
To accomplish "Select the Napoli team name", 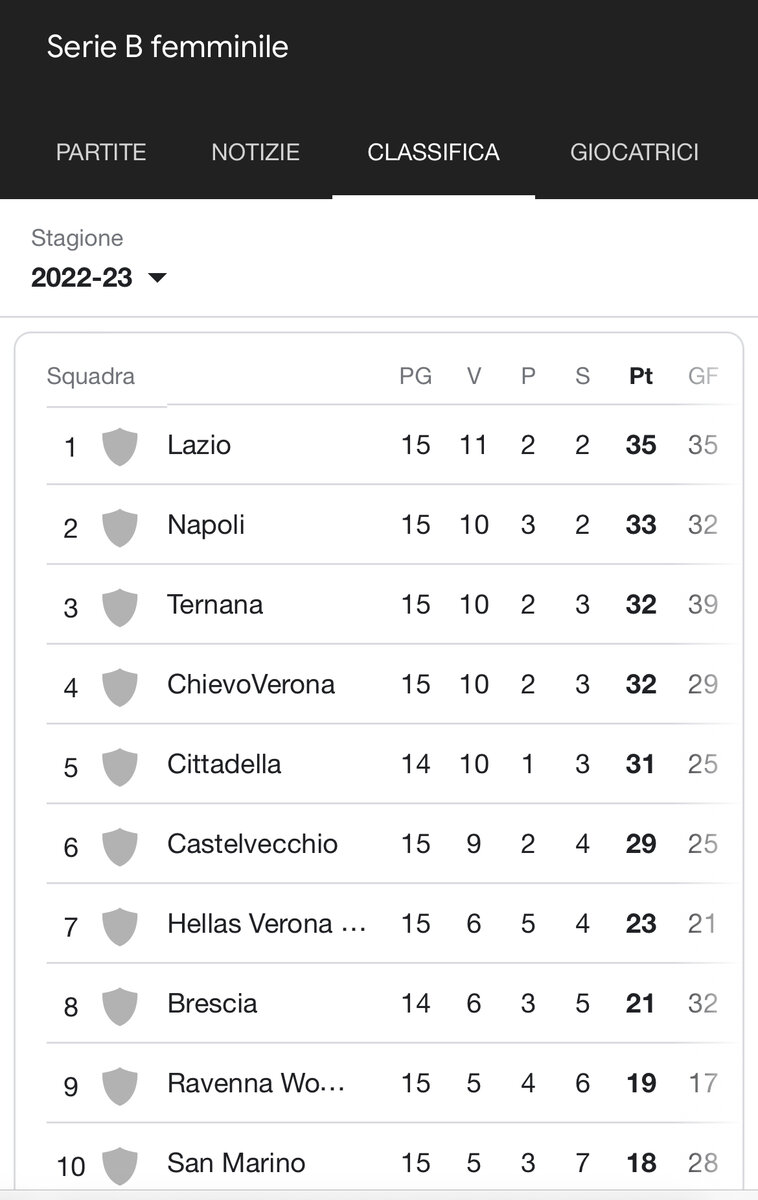I will pyautogui.click(x=206, y=526).
